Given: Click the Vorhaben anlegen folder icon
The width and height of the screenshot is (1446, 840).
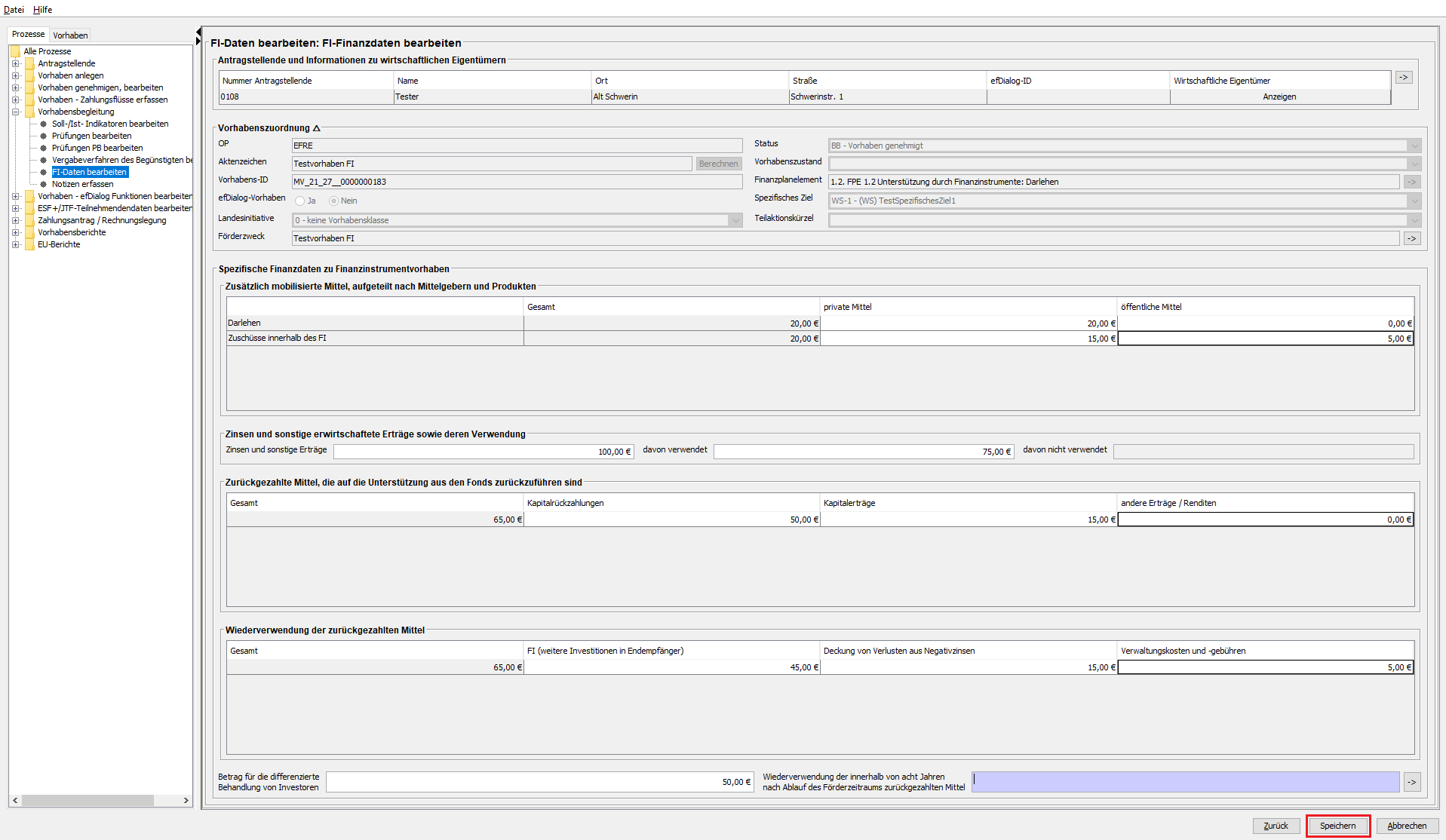Looking at the screenshot, I should (29, 75).
